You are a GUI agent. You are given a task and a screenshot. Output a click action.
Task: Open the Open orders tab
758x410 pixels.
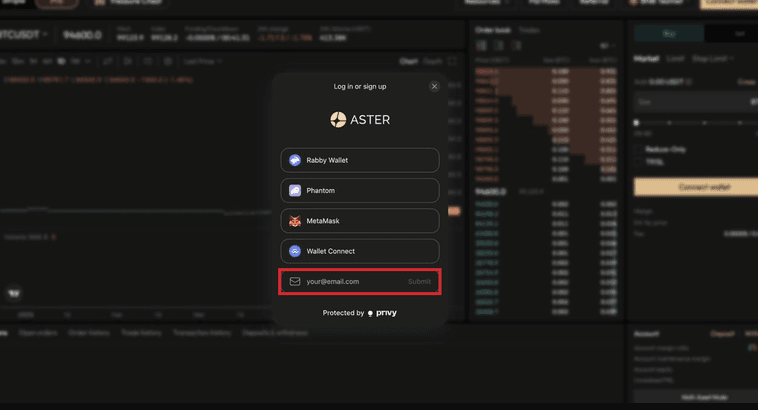38,333
